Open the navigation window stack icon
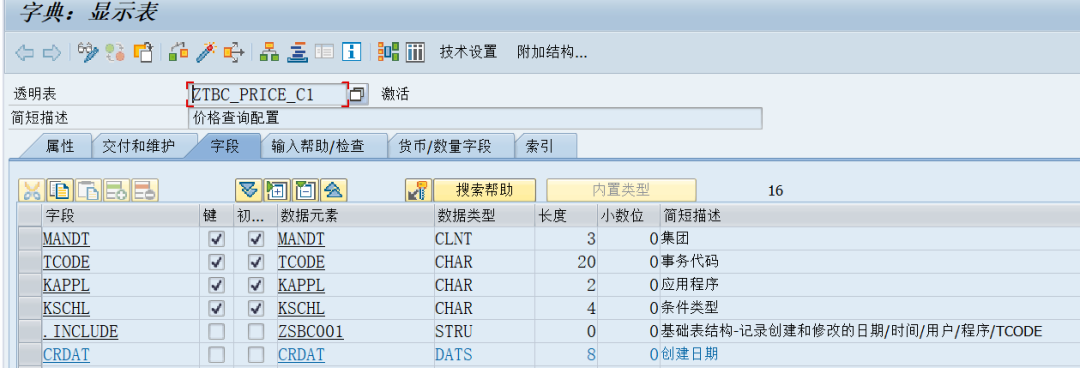This screenshot has width=1080, height=368. click(x=297, y=52)
